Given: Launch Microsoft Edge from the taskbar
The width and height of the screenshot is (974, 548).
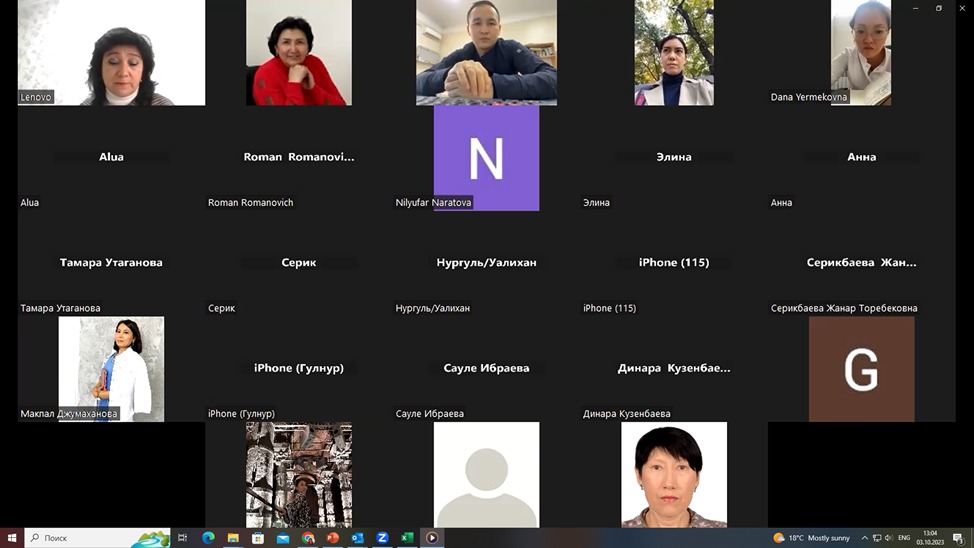Looking at the screenshot, I should click(x=208, y=538).
